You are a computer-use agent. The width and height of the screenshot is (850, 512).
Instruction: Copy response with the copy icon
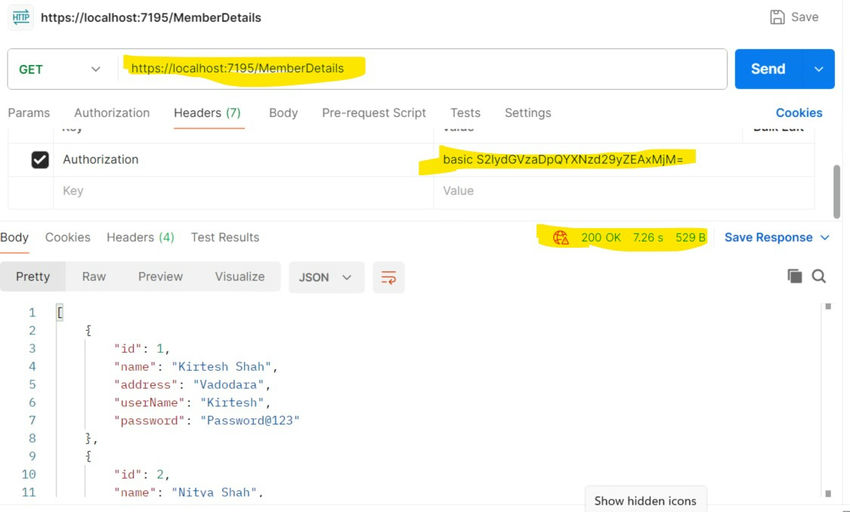tap(794, 276)
